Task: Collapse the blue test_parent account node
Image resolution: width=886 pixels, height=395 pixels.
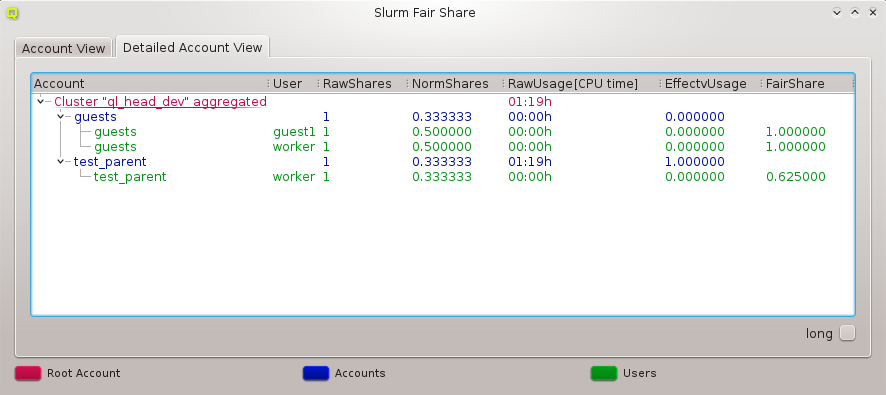Action: (60, 162)
